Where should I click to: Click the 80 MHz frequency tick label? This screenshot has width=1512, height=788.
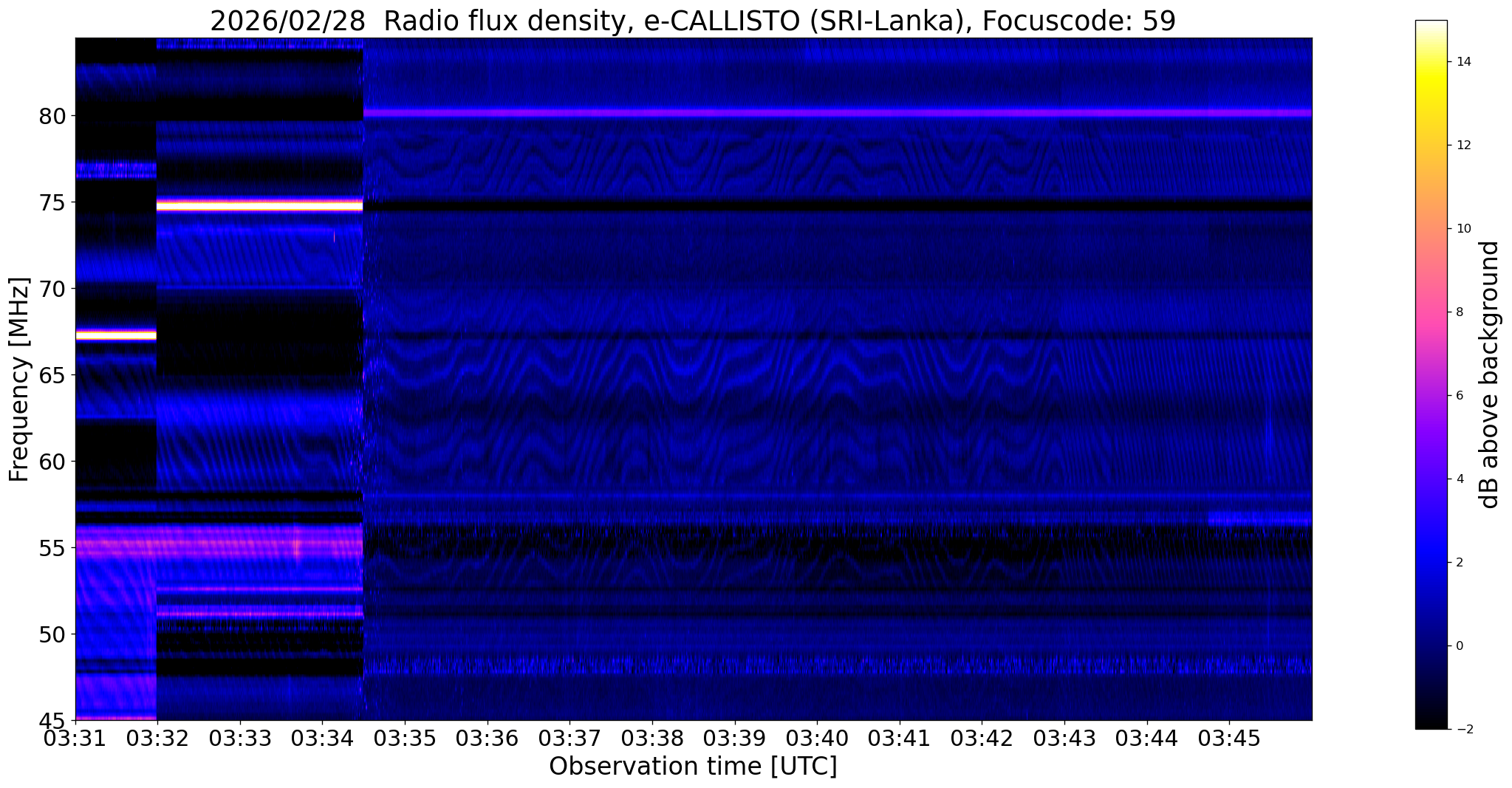click(52, 116)
